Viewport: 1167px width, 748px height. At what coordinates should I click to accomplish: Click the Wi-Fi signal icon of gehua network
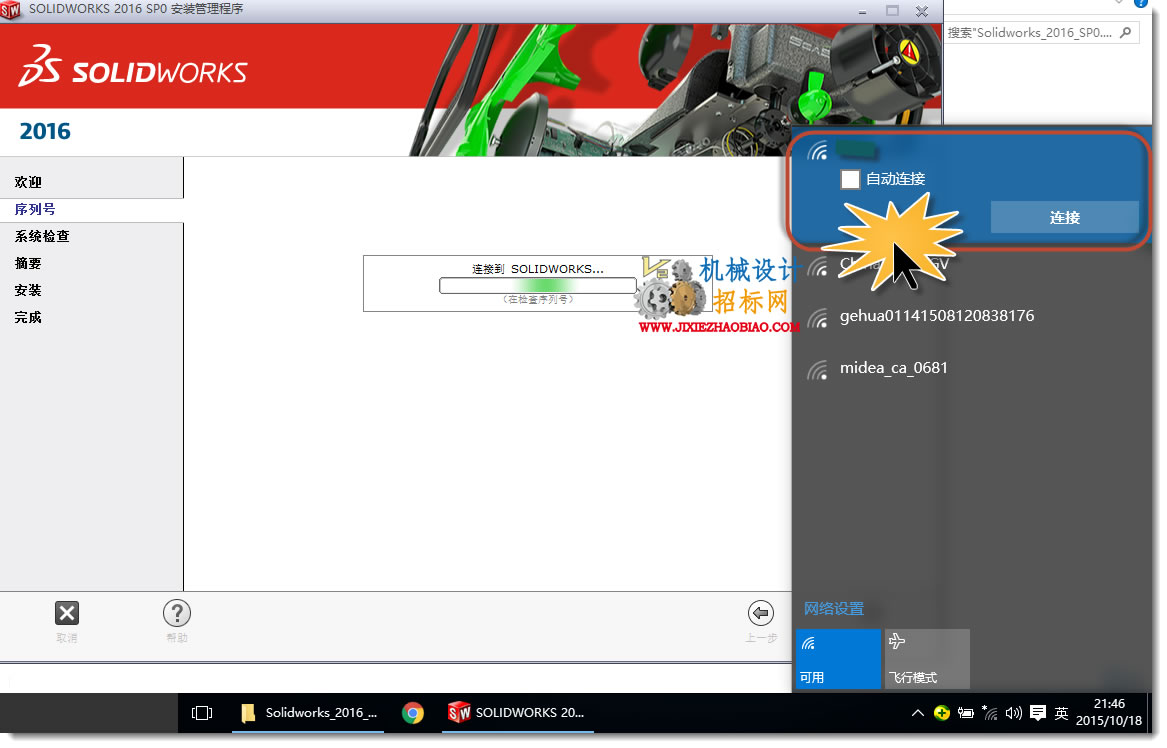[x=817, y=319]
